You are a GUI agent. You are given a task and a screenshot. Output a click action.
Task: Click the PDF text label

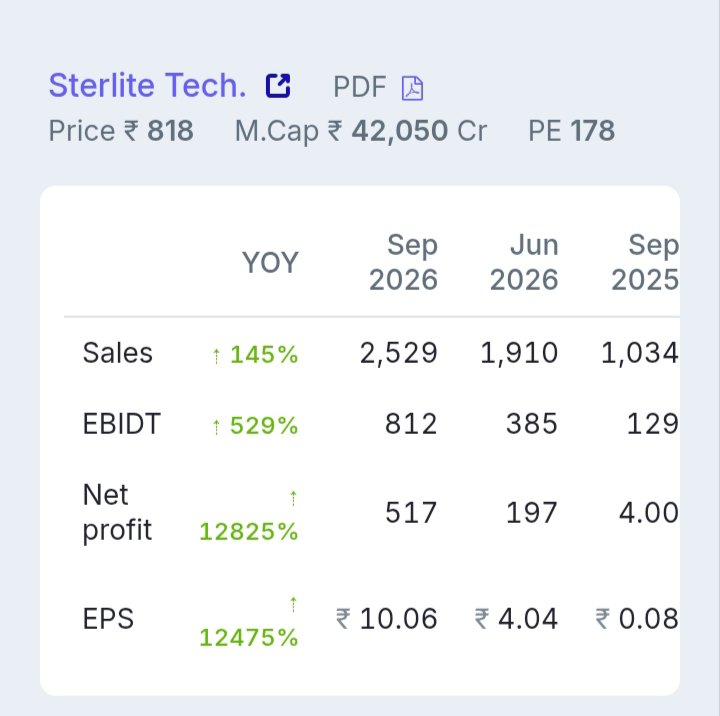click(x=360, y=87)
